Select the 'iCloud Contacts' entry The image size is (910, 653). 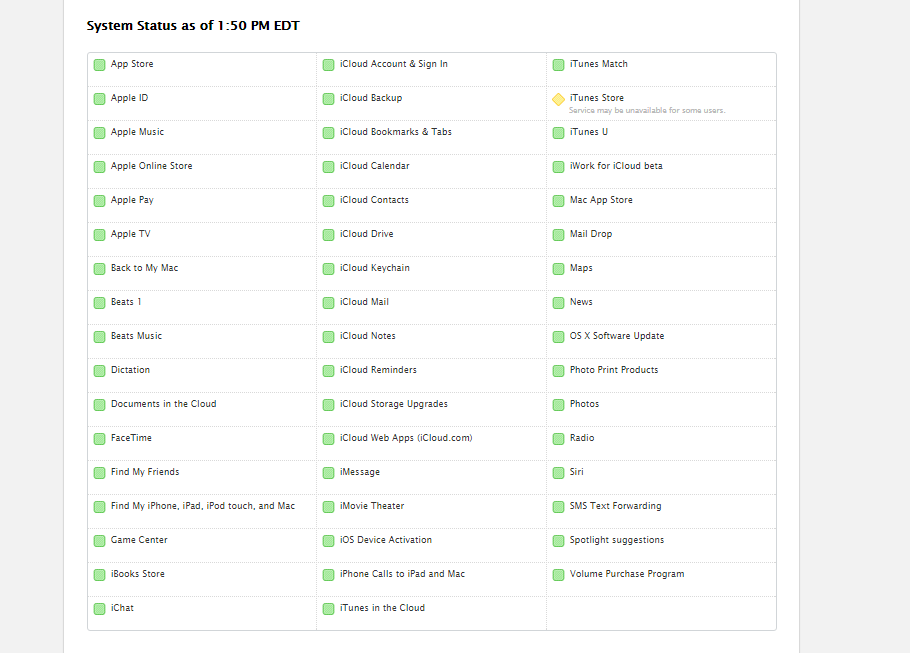(x=374, y=200)
